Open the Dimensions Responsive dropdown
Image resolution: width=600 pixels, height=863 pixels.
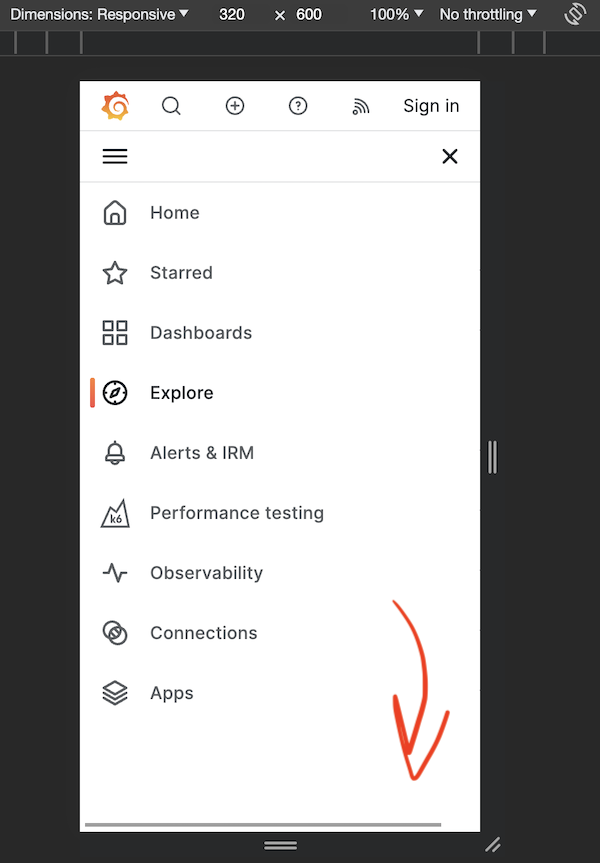click(x=97, y=14)
